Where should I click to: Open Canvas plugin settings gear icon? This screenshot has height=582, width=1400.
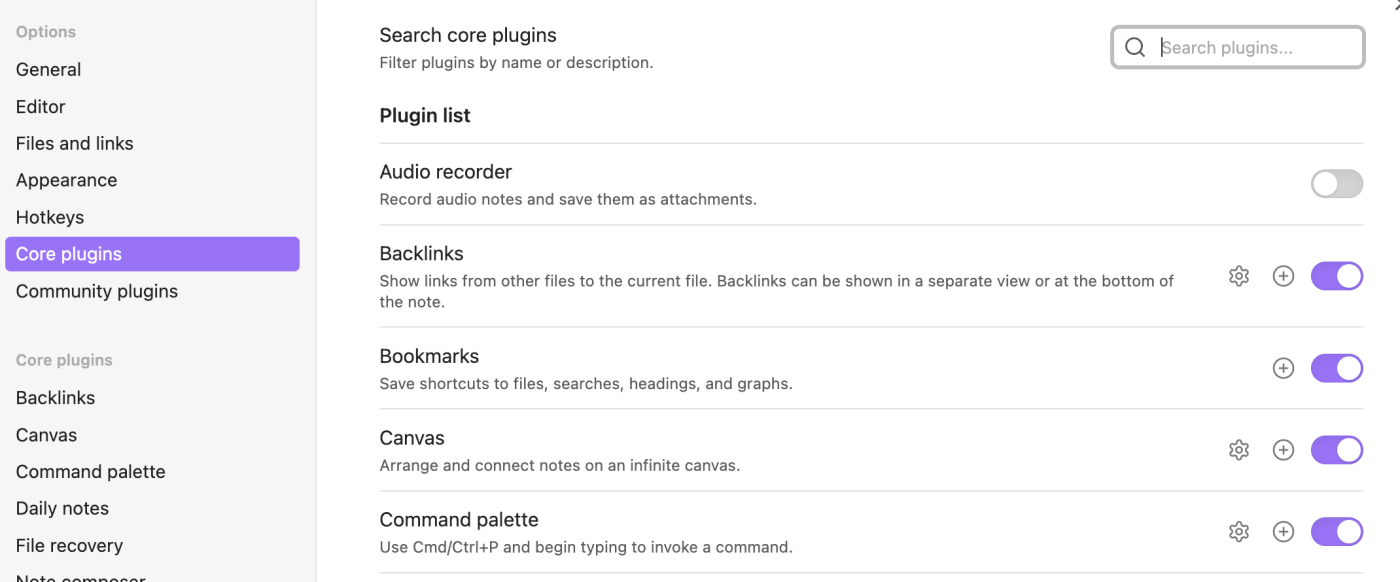[1239, 450]
